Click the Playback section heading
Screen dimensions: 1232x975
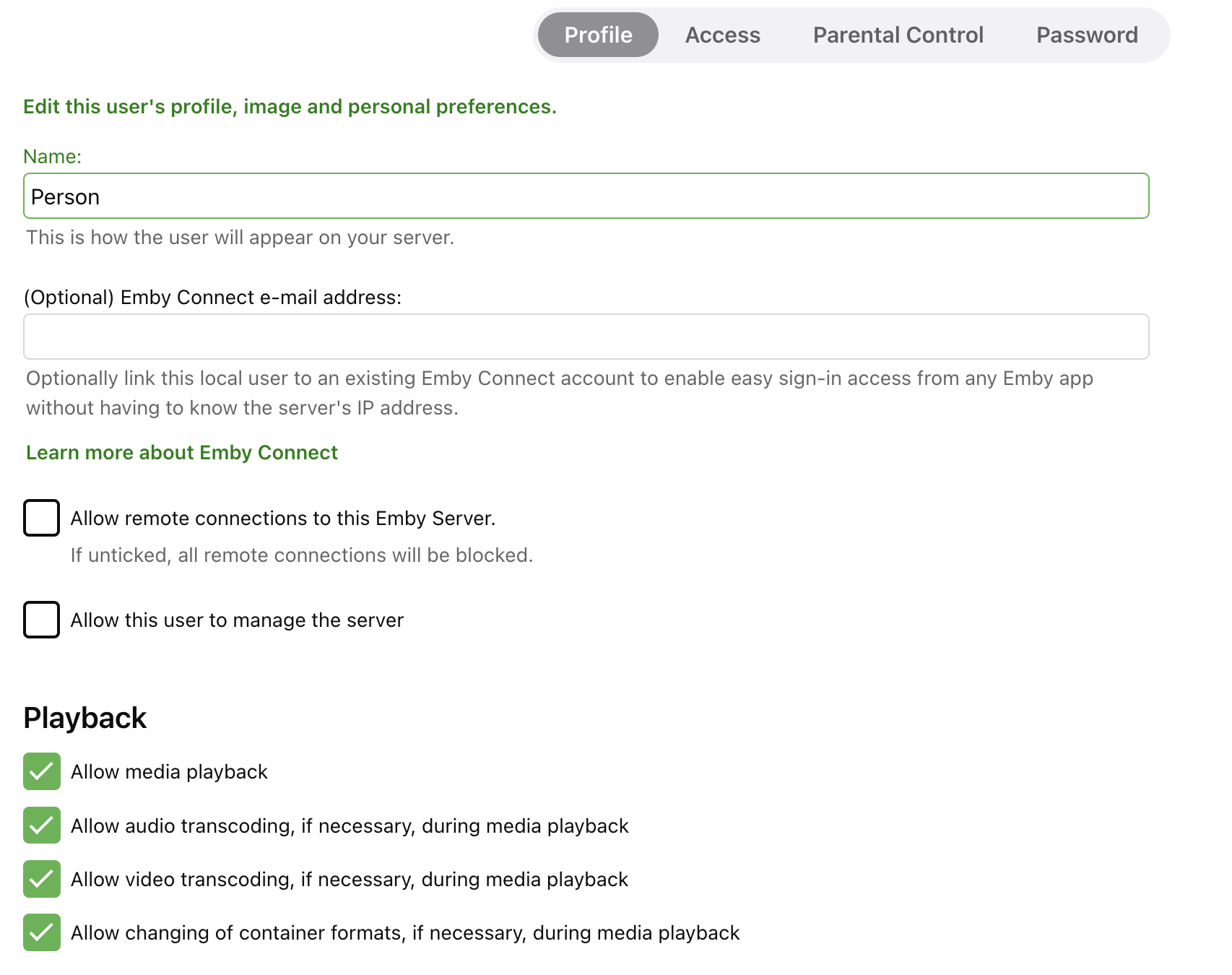(85, 719)
